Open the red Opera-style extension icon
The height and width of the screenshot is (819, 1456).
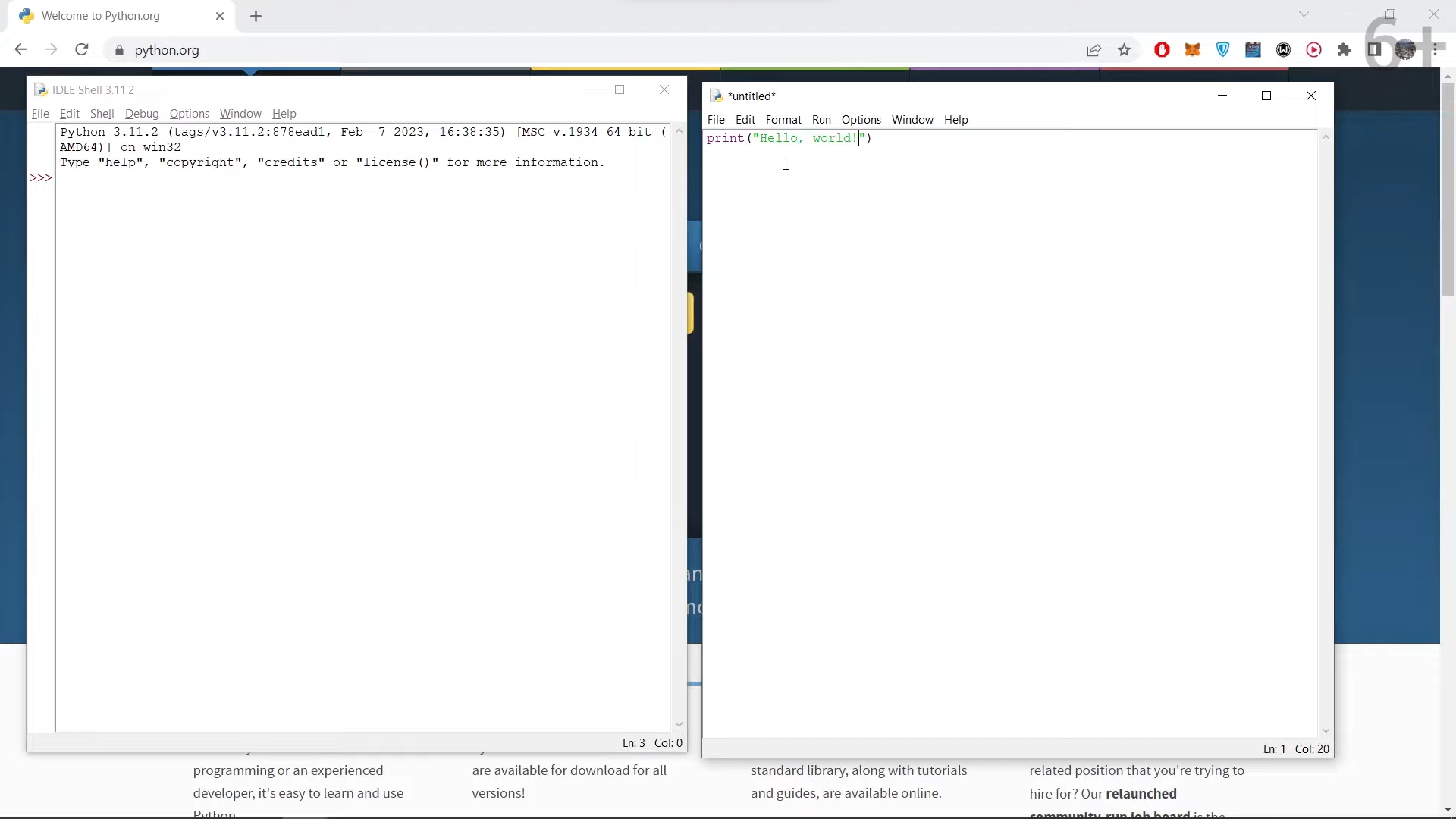(1162, 50)
